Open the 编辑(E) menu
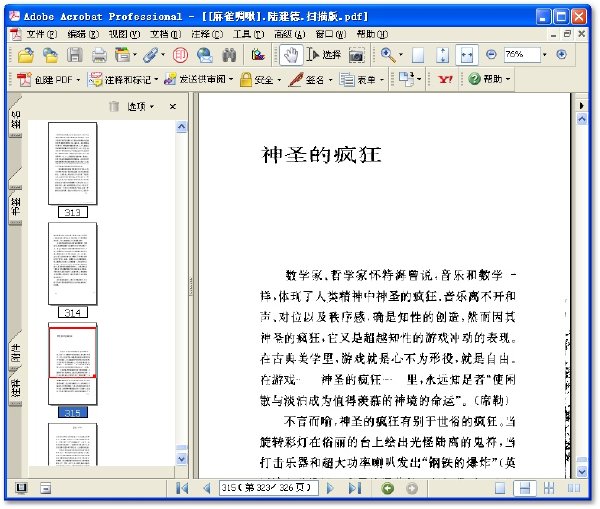 click(83, 34)
